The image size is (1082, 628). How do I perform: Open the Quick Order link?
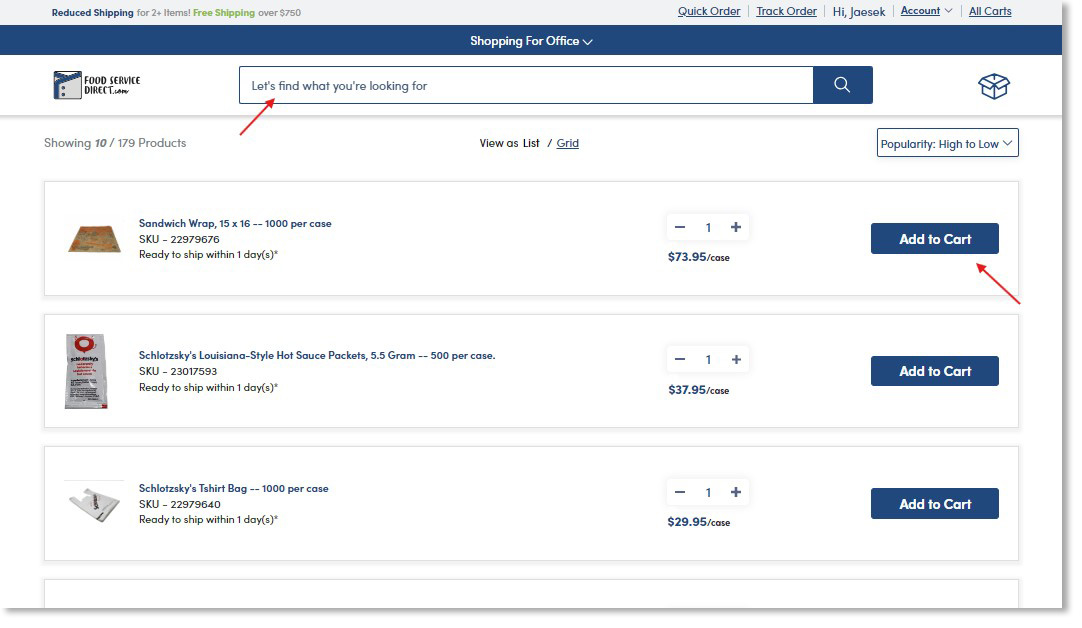pos(709,11)
